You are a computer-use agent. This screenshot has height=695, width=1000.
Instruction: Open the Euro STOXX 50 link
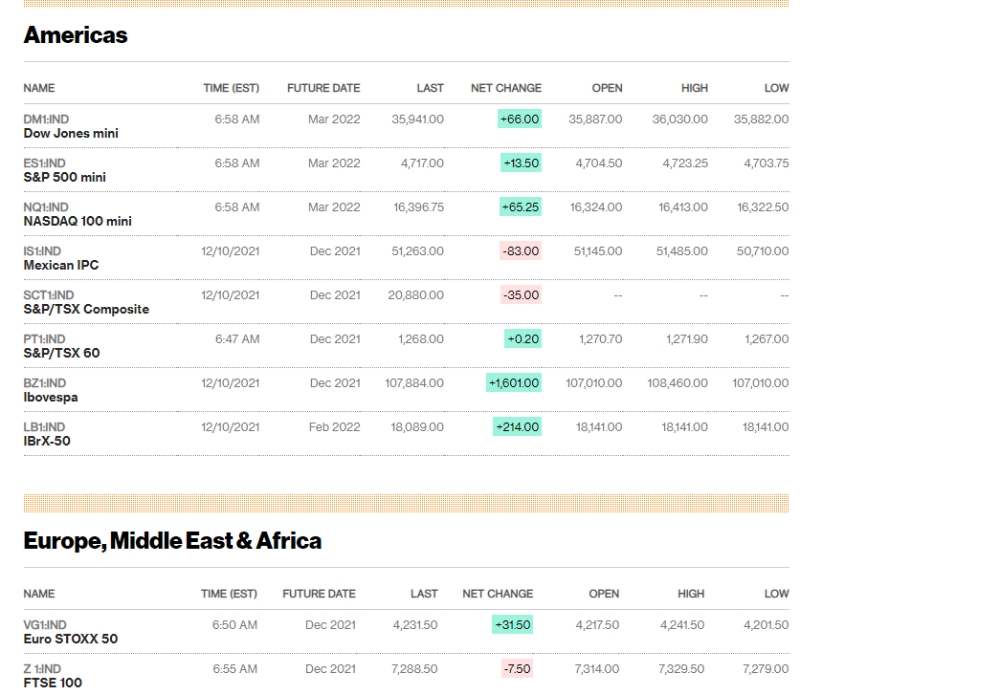(71, 639)
